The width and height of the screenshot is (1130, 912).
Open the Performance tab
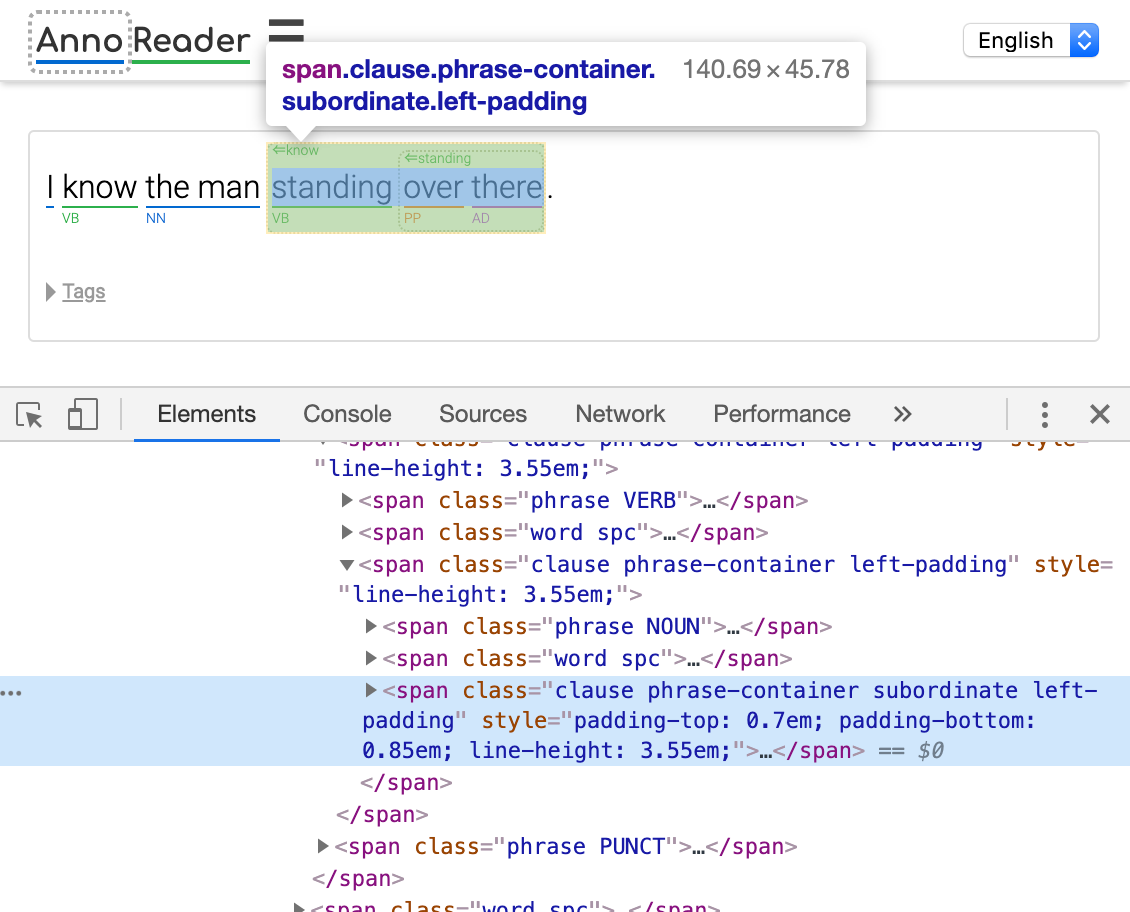[x=781, y=415]
